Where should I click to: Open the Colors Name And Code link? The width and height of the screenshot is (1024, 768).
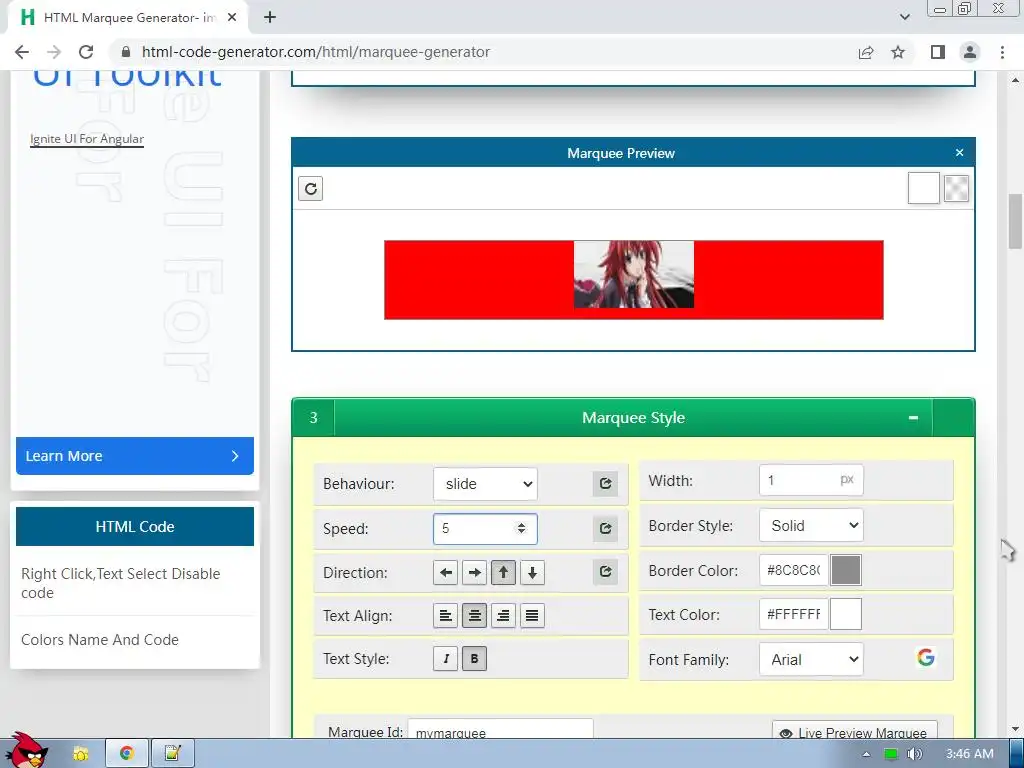tap(100, 639)
